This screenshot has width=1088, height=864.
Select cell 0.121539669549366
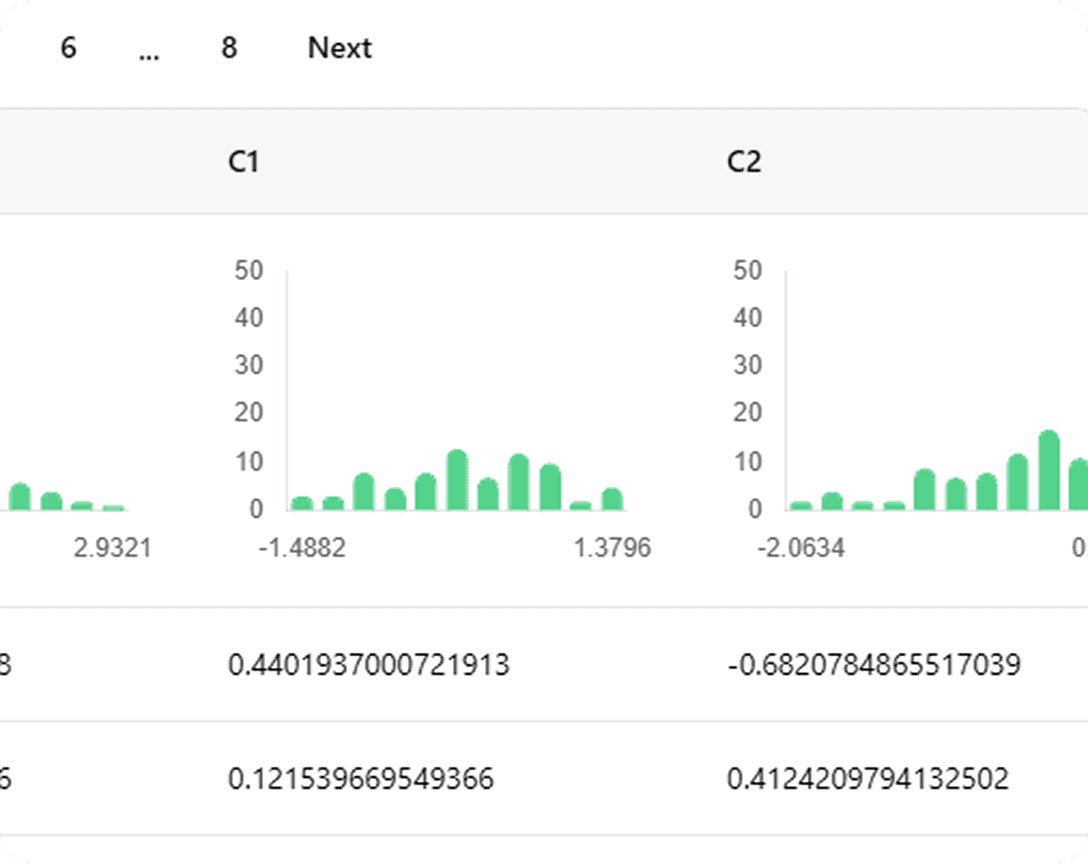[x=361, y=779]
